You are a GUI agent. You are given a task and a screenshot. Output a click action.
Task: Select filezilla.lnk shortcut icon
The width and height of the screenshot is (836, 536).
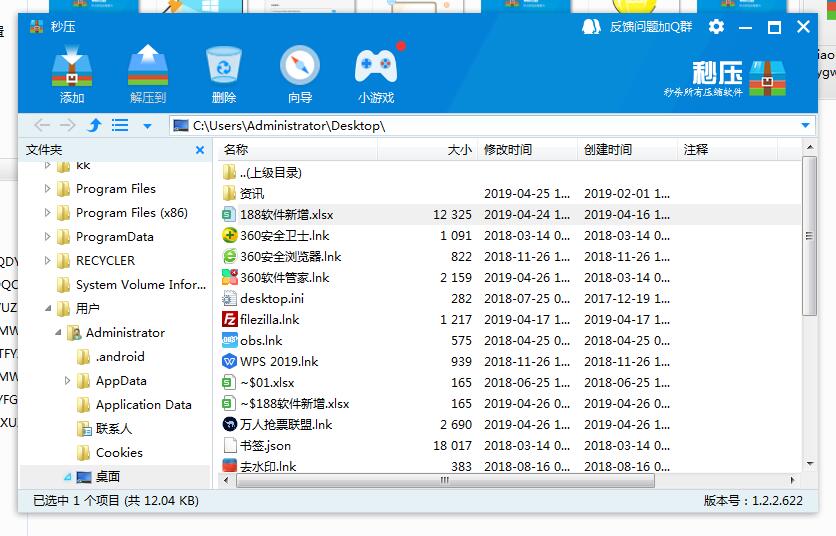[229, 319]
